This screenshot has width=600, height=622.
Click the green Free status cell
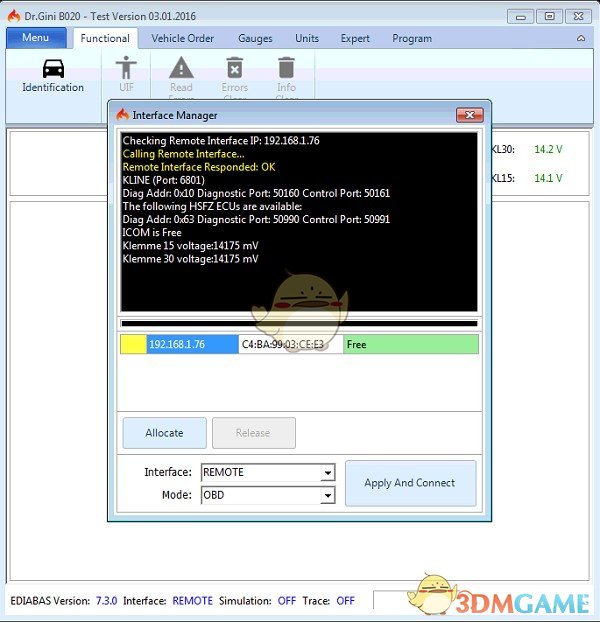[411, 344]
